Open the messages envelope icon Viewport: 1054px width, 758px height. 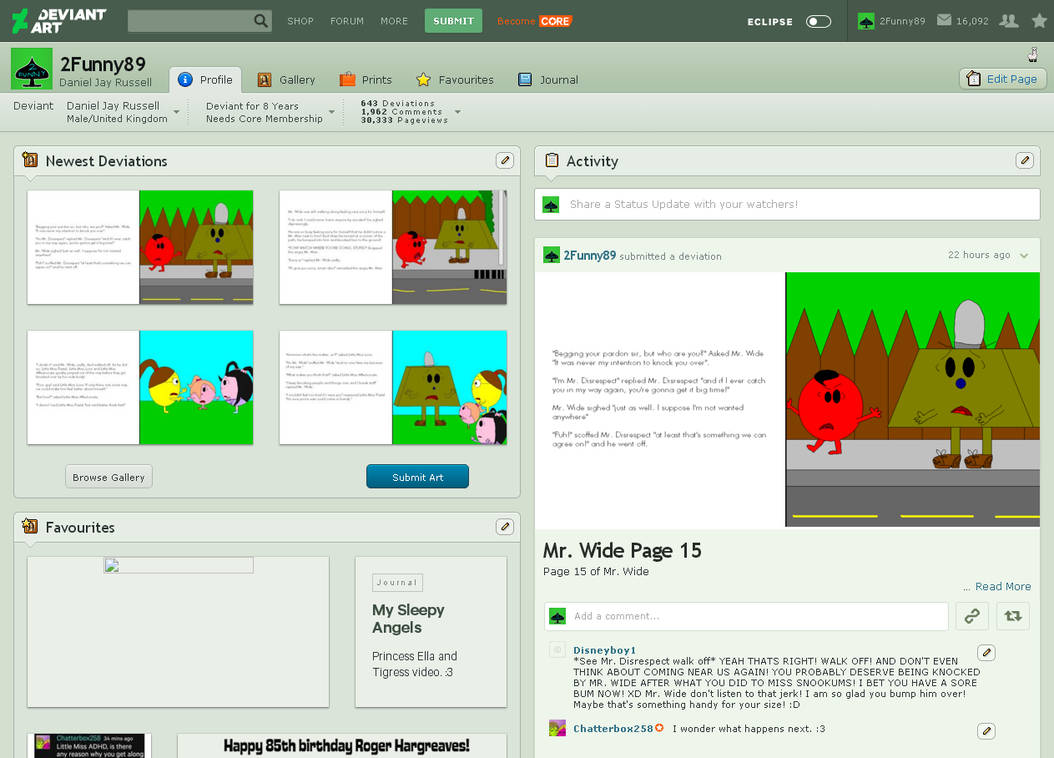click(x=944, y=21)
